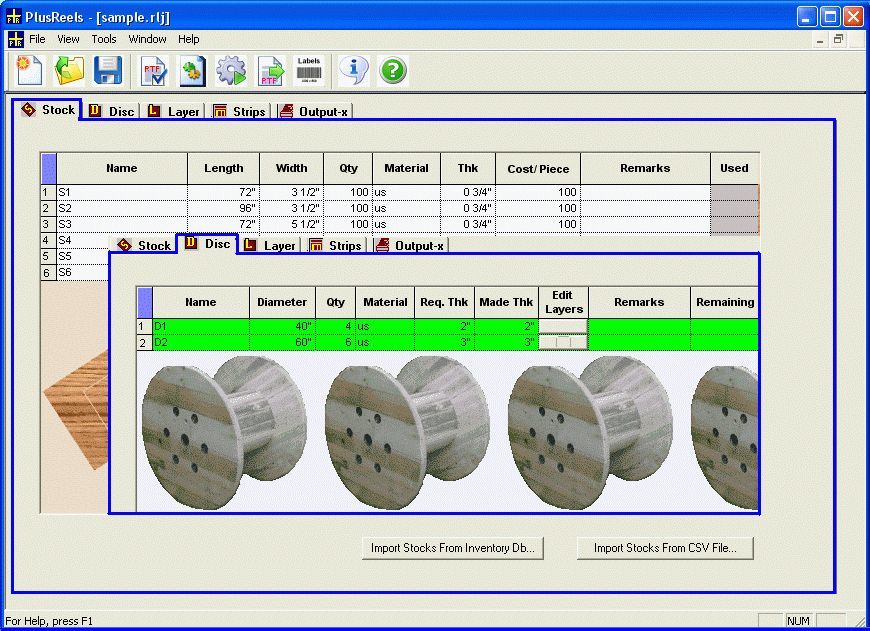The image size is (870, 631).
Task: Click the Thk column header in Stock table
Action: (x=468, y=169)
